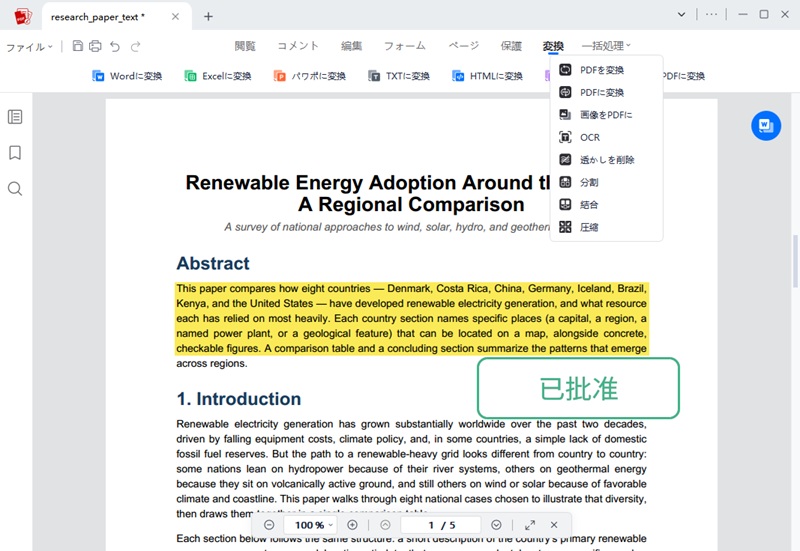Select PDFに変換 in dropdown menu
This screenshot has width=800, height=551.
[x=606, y=92]
